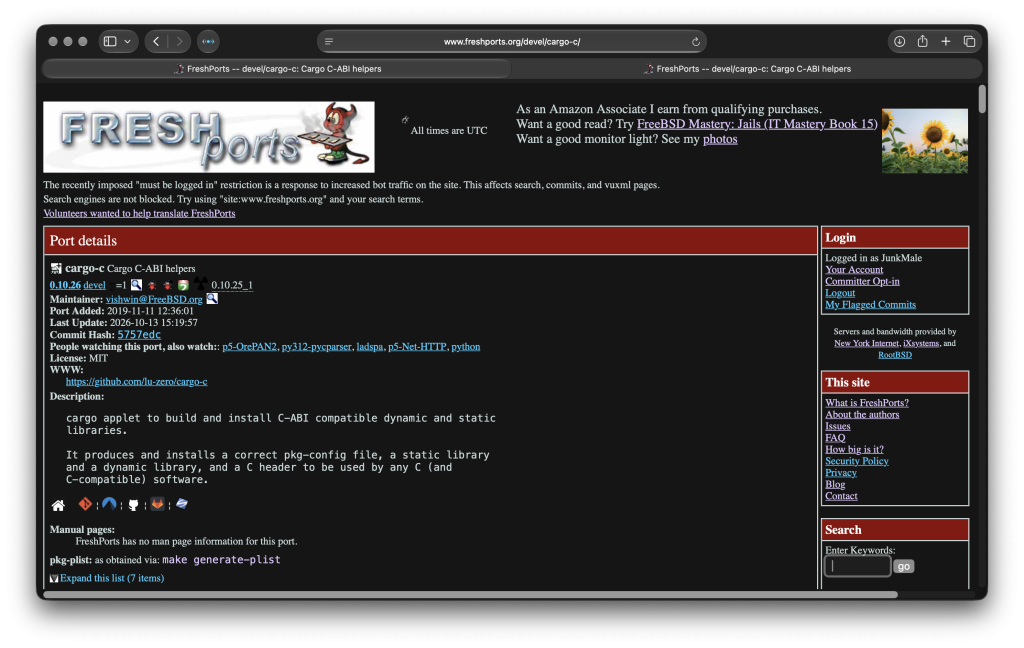Screen dimensions: 1024x648
Task: Open the ladspa port link
Action: [370, 347]
